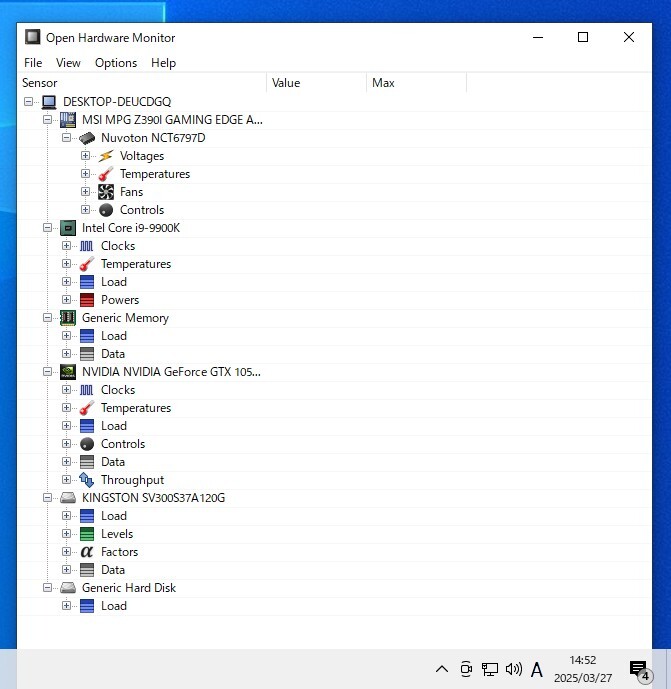Click the CPU Load blue bars icon
Screen dimensions: 671x689
tap(87, 282)
